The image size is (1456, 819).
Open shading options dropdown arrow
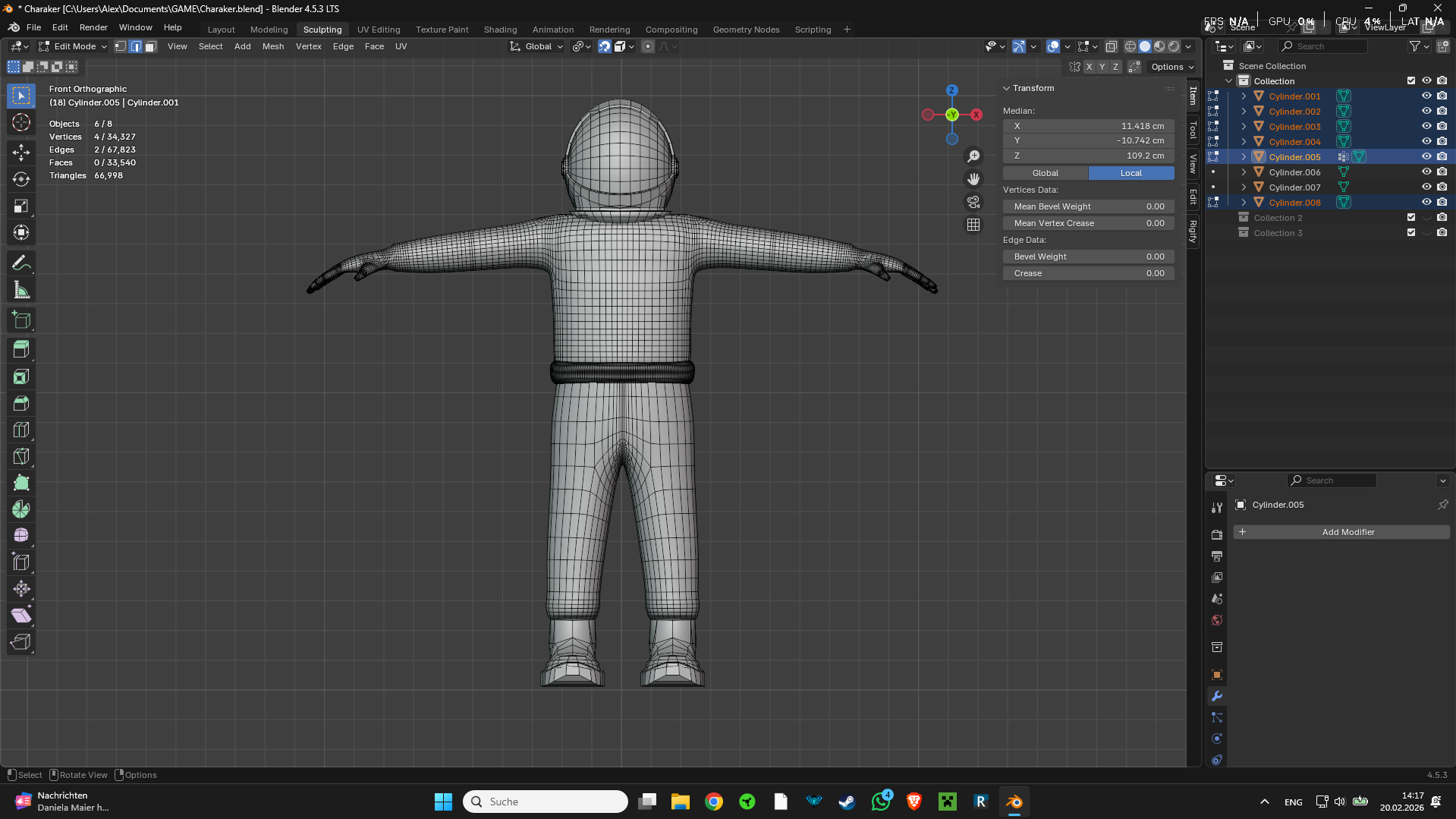[1189, 46]
